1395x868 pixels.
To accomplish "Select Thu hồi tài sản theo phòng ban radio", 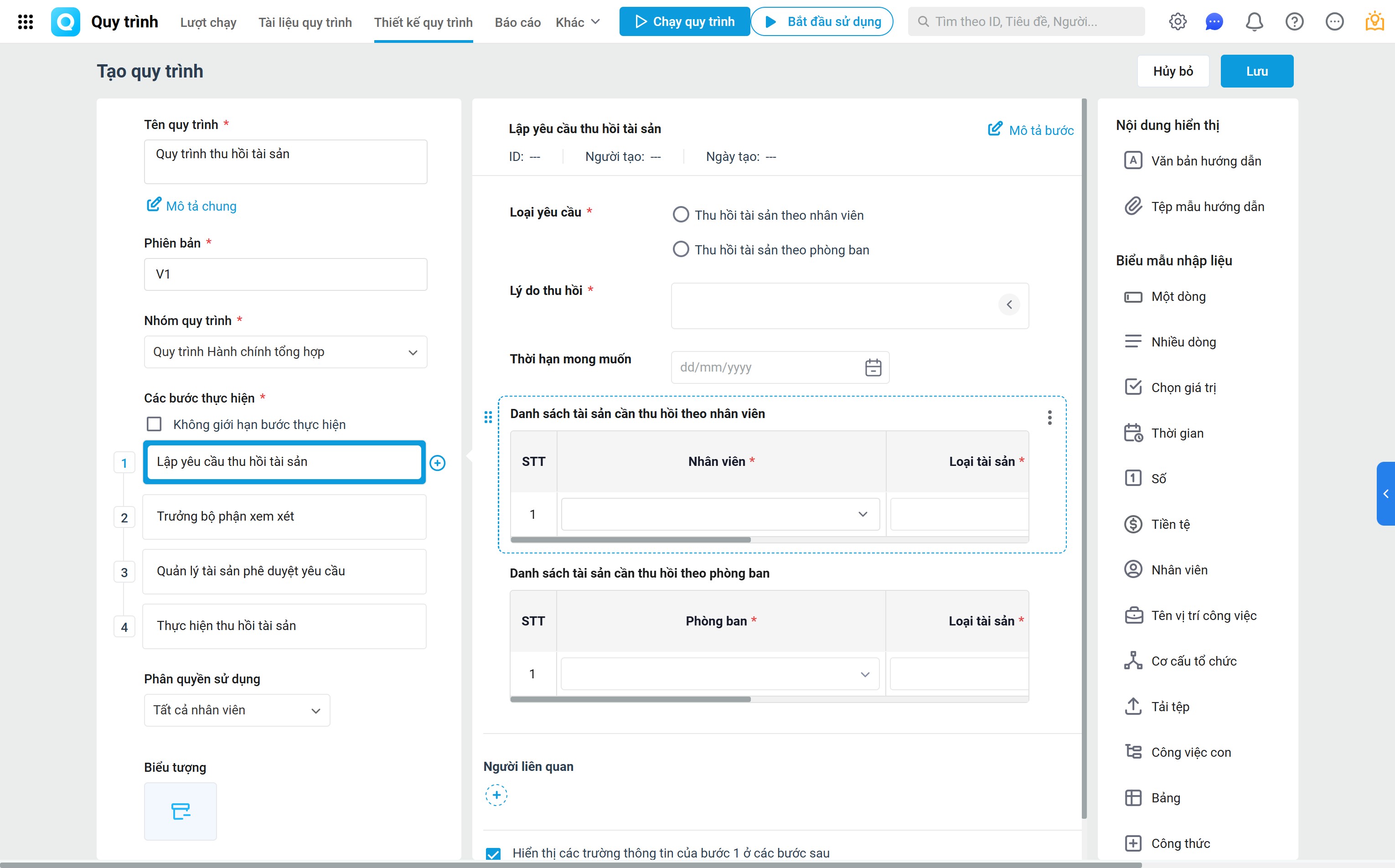I will coord(681,249).
